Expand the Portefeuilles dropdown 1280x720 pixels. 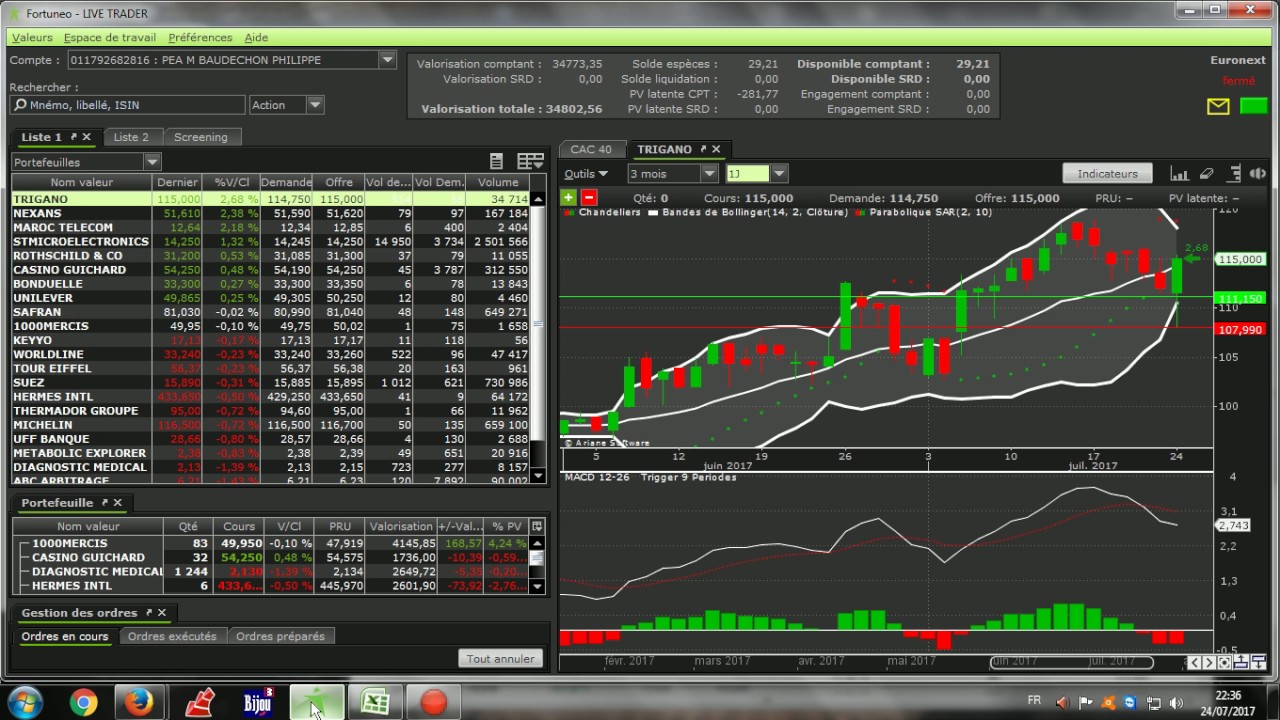[x=152, y=161]
